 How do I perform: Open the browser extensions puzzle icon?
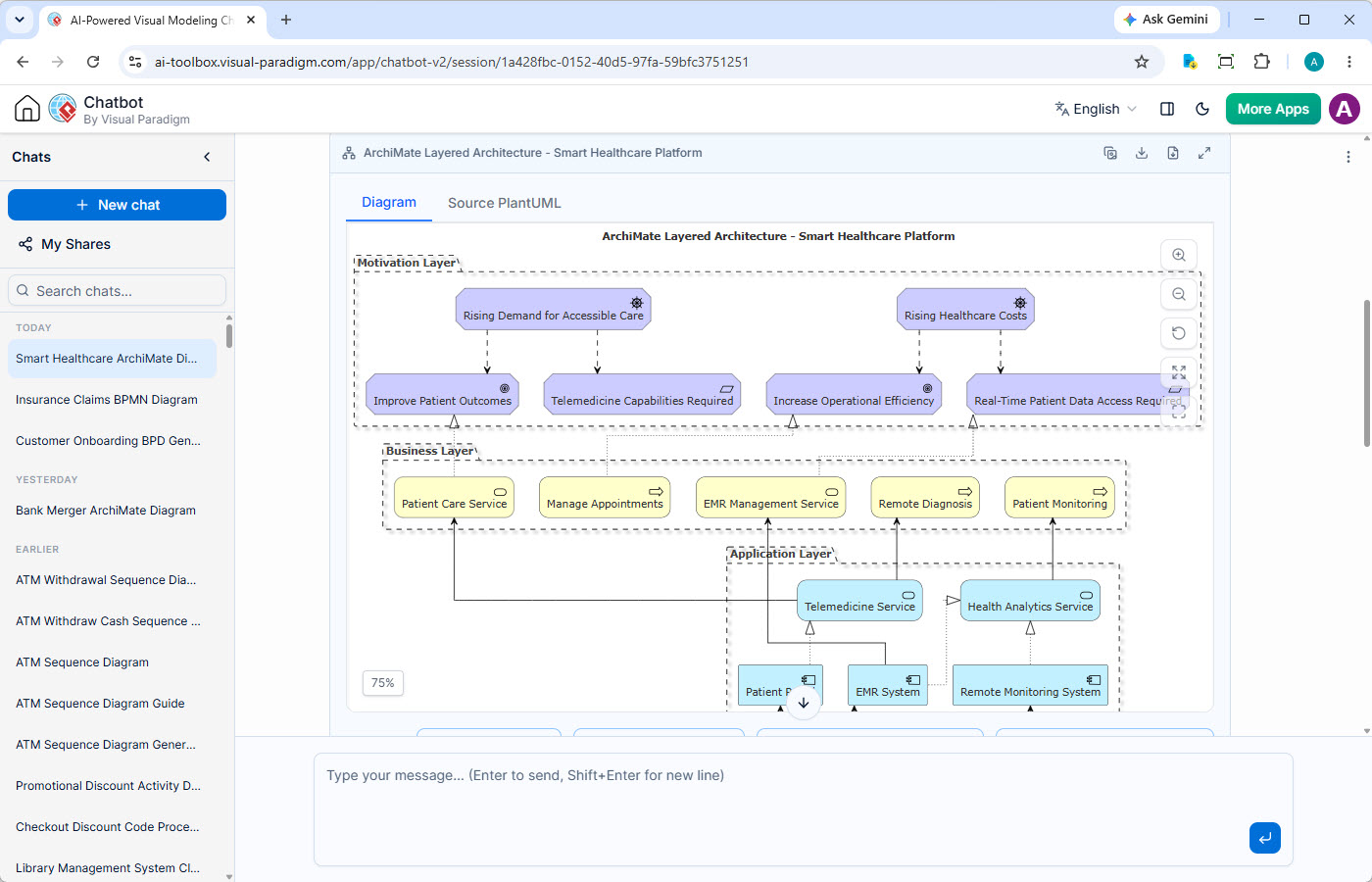(1262, 62)
